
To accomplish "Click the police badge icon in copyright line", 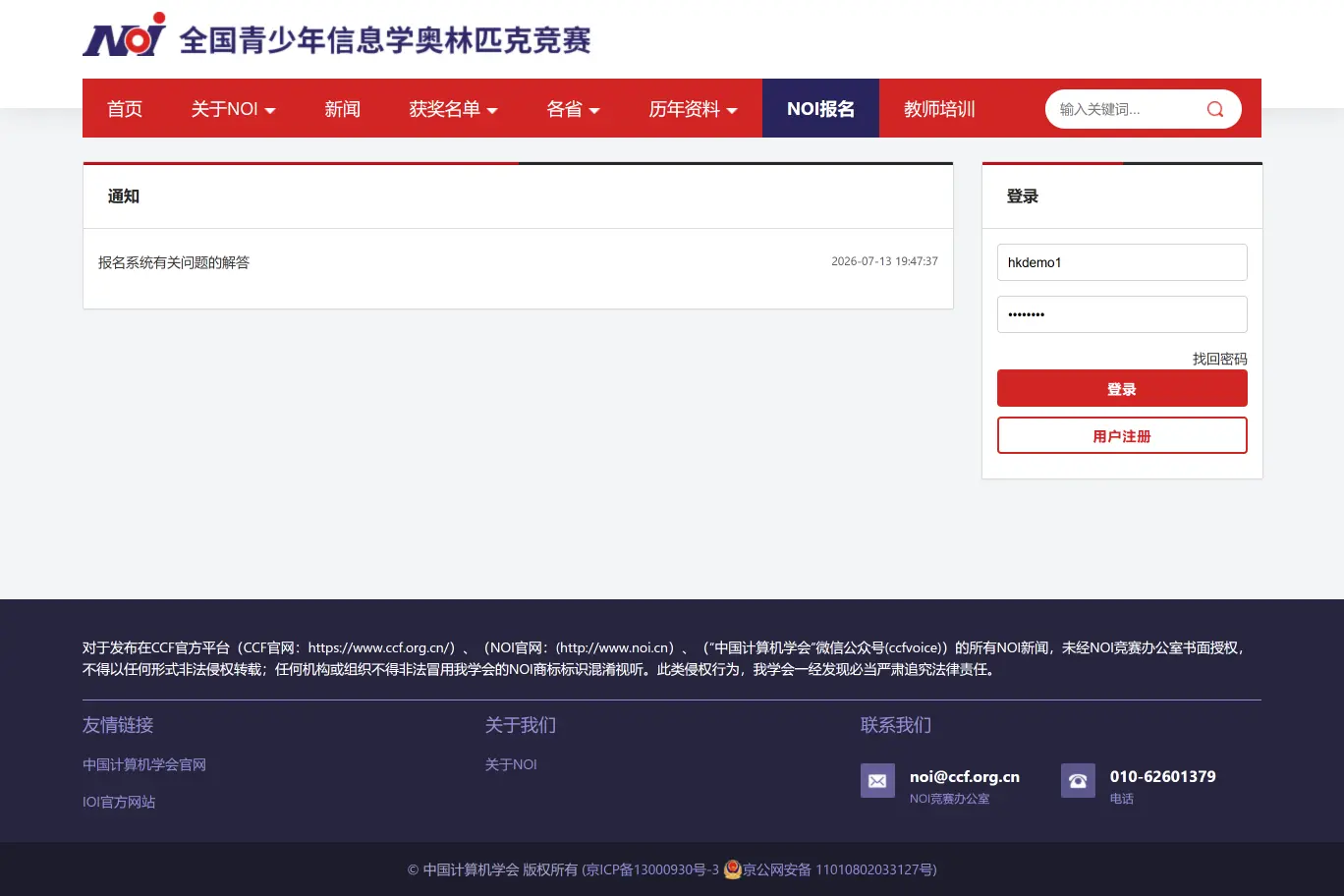I will pyautogui.click(x=732, y=869).
